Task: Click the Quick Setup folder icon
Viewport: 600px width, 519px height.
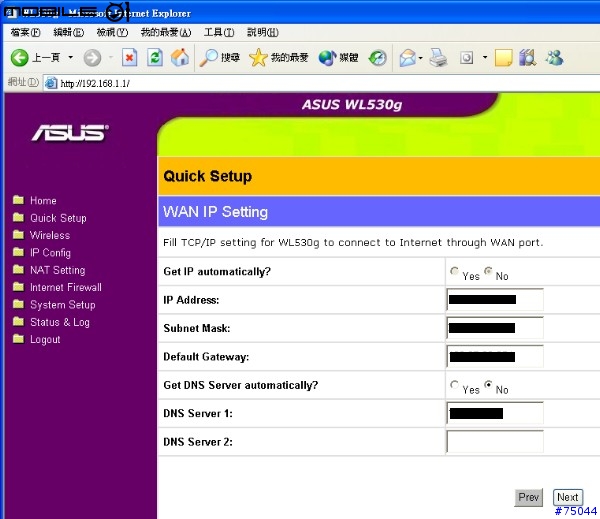Action: pos(18,217)
